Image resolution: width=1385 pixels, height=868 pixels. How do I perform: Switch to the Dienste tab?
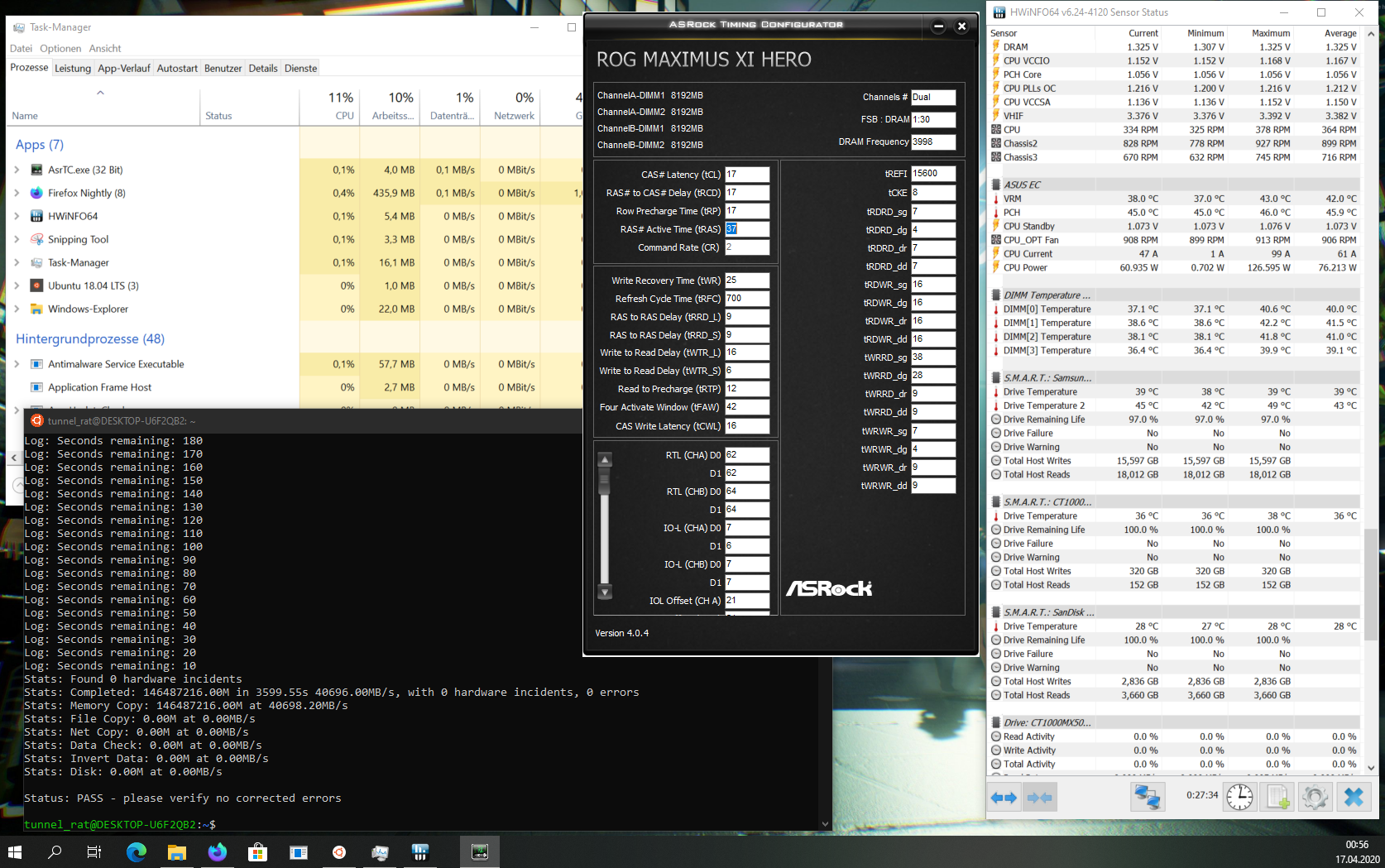[x=301, y=69]
